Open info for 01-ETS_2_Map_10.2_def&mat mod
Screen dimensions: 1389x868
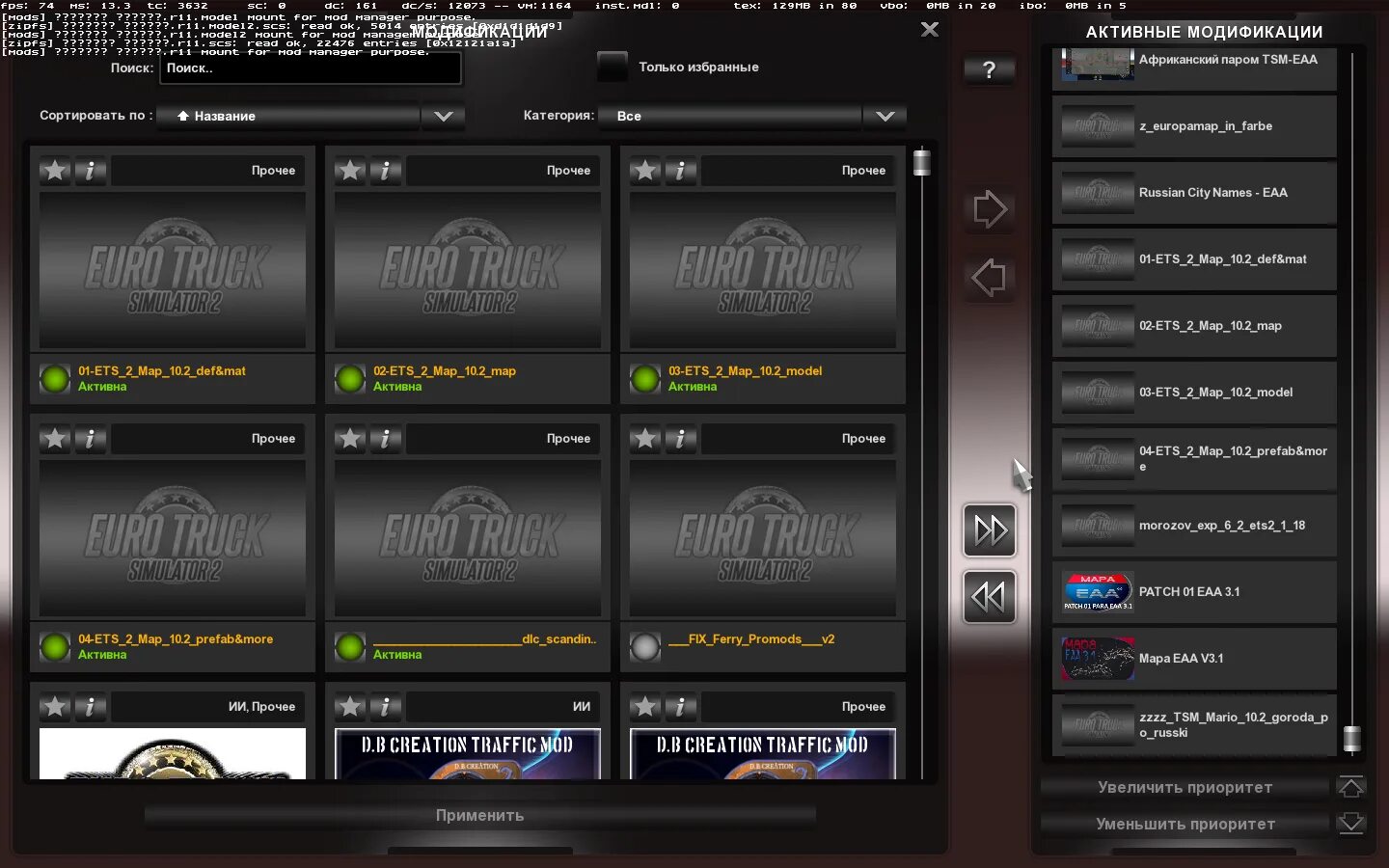[90, 171]
